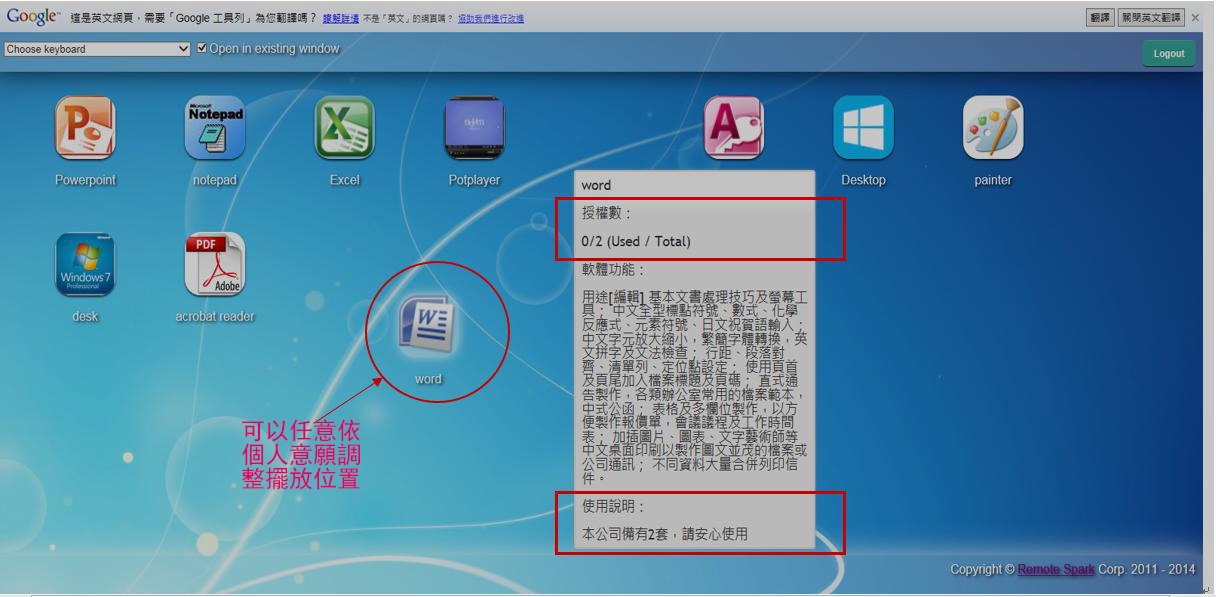
Task: Follow the Remote Spark copyright link
Action: point(1056,569)
